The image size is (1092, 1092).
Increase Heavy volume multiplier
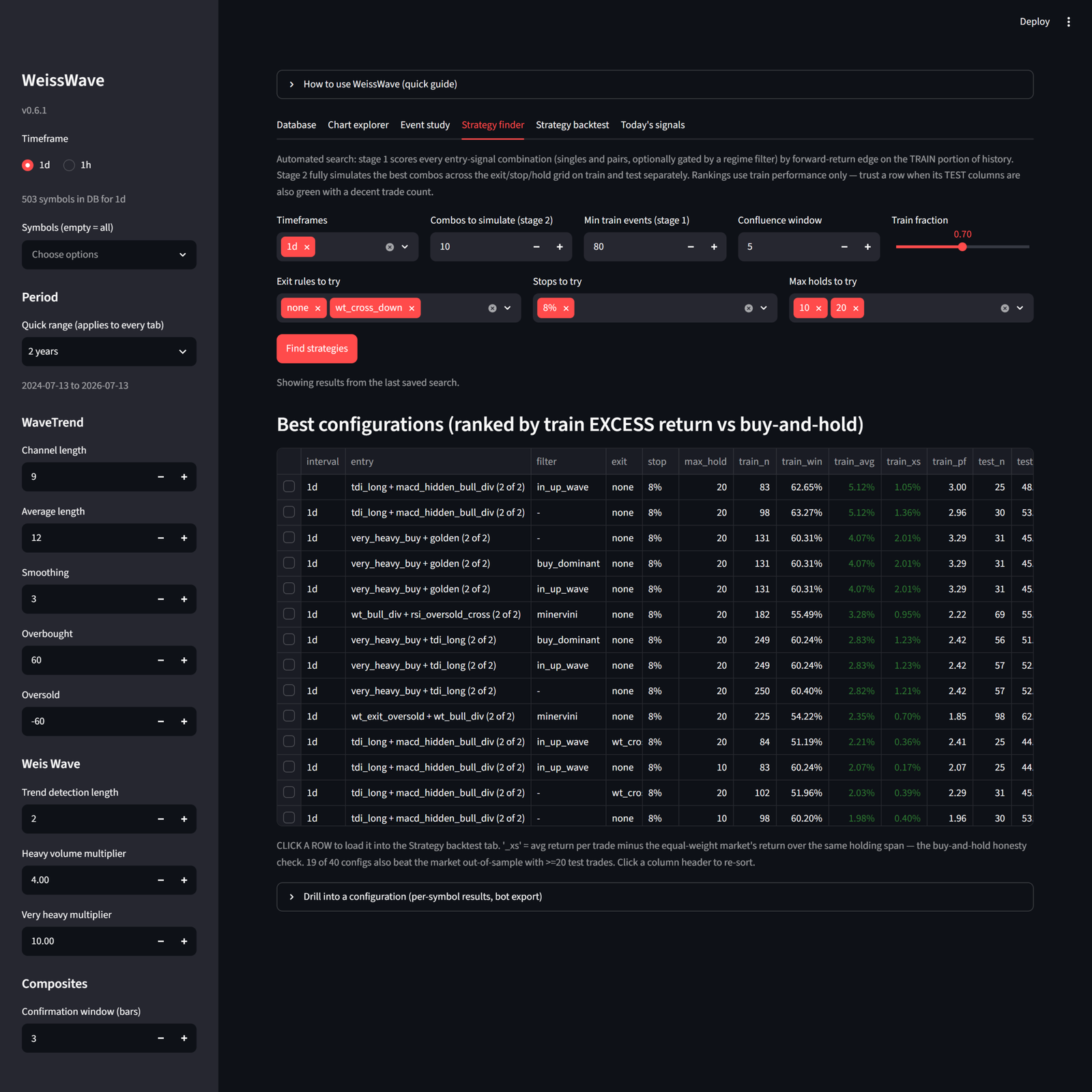pyautogui.click(x=184, y=880)
